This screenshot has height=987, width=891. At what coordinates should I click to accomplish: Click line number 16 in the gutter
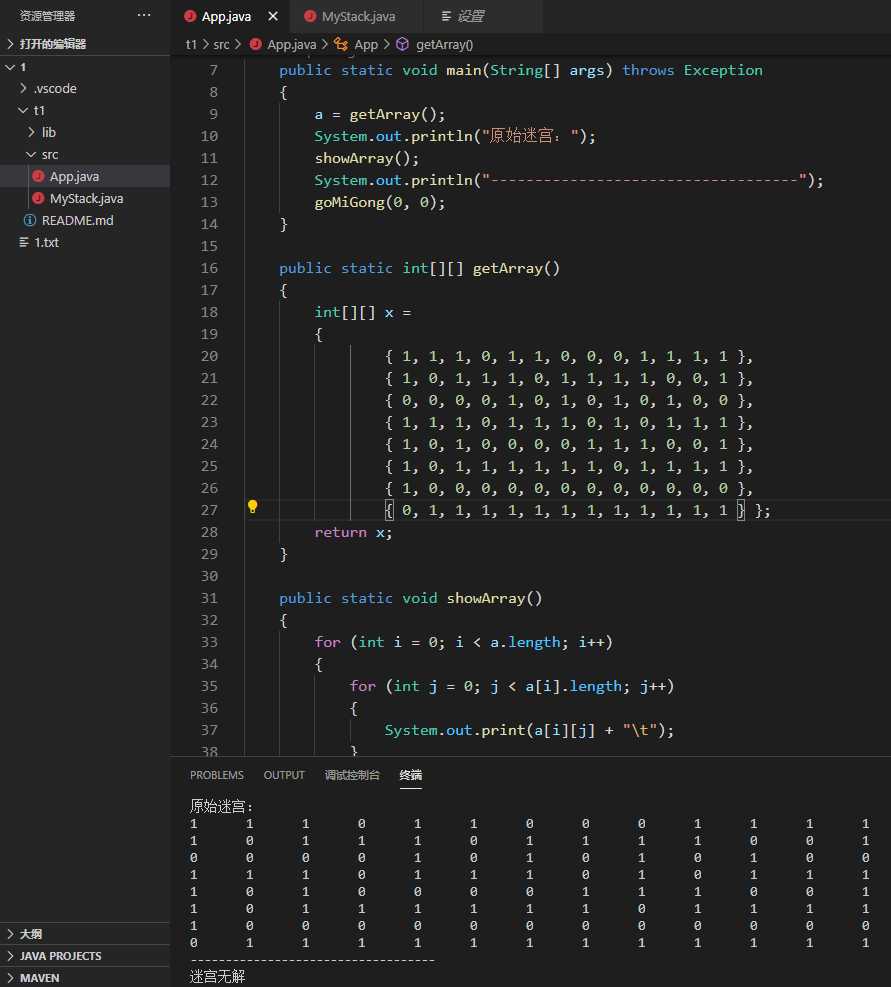point(209,268)
